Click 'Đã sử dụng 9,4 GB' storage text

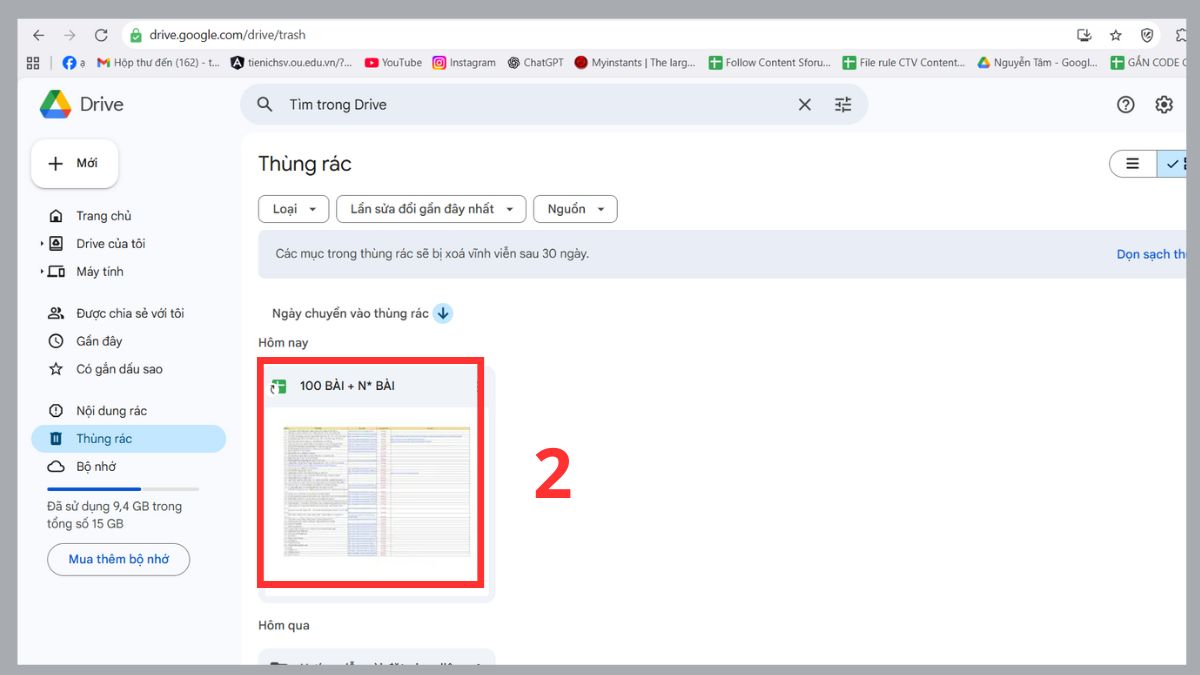coord(114,515)
